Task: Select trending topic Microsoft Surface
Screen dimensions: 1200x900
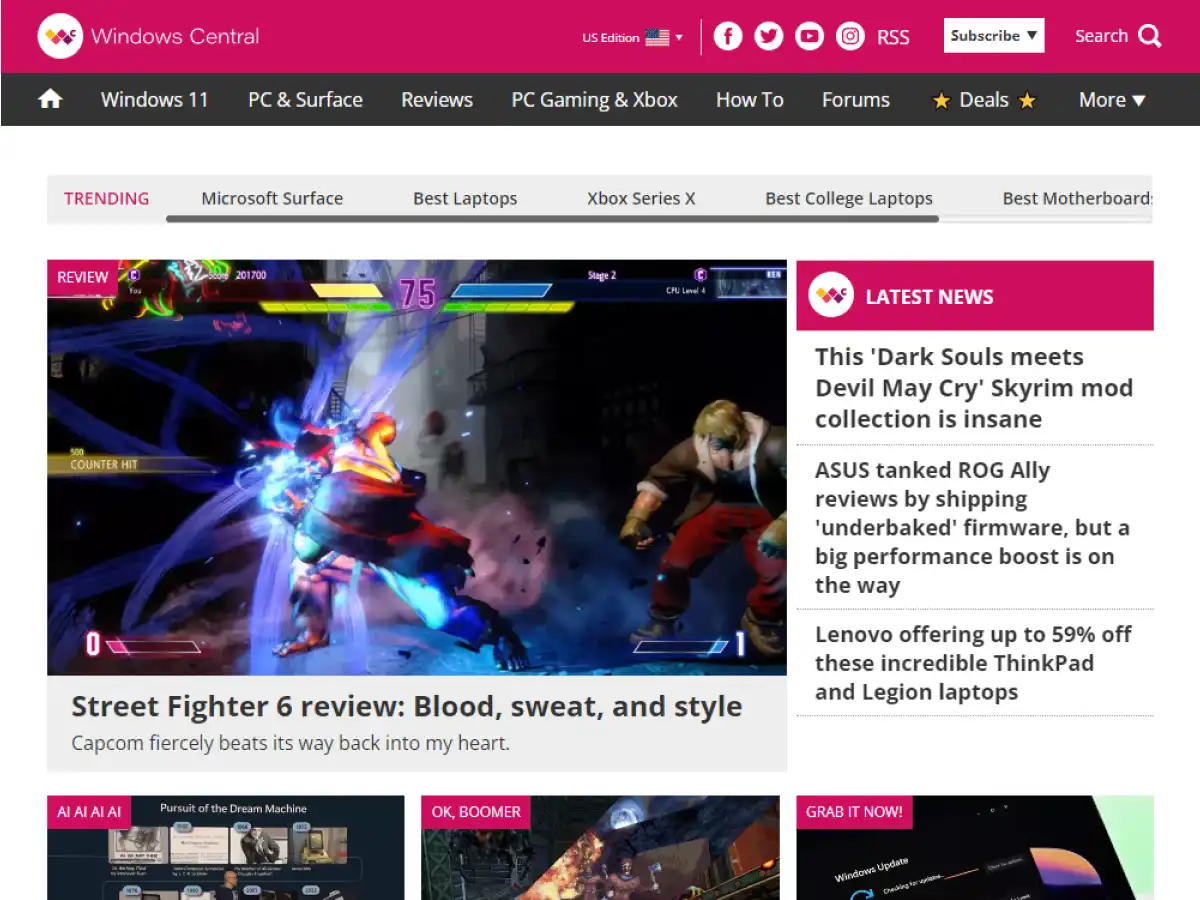Action: tap(272, 198)
